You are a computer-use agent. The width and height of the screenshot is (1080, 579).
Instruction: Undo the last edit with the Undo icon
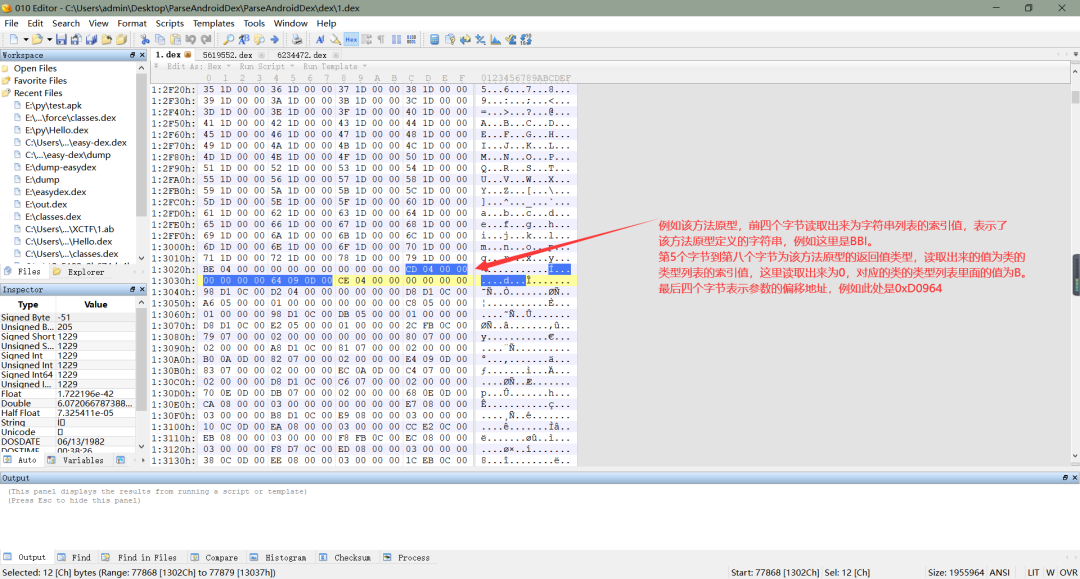[191, 39]
